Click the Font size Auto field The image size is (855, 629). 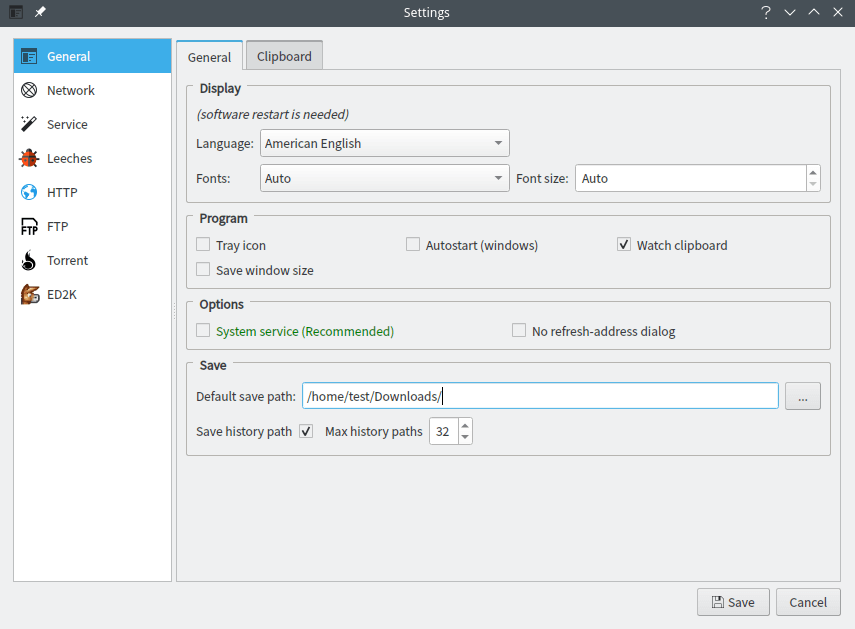(x=691, y=178)
